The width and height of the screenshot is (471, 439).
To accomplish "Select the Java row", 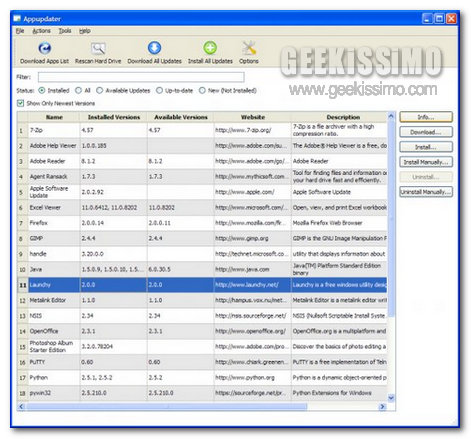I will pos(202,269).
